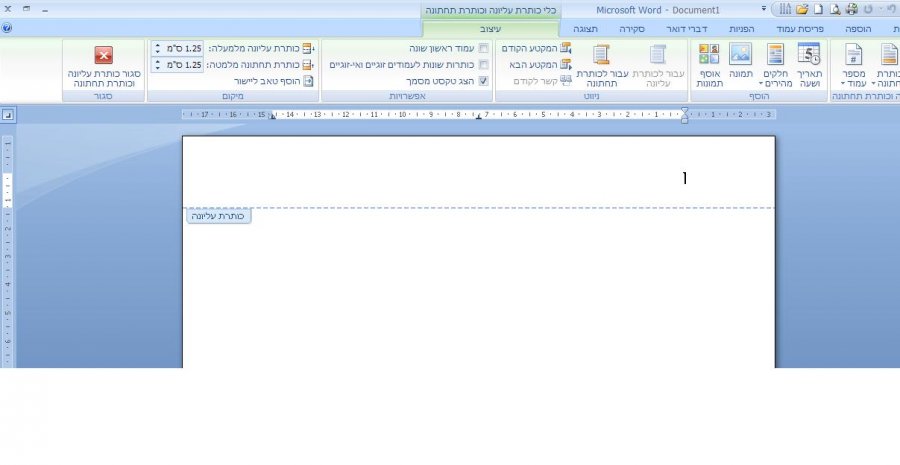Click Quick Print printer icon

[x=851, y=10]
